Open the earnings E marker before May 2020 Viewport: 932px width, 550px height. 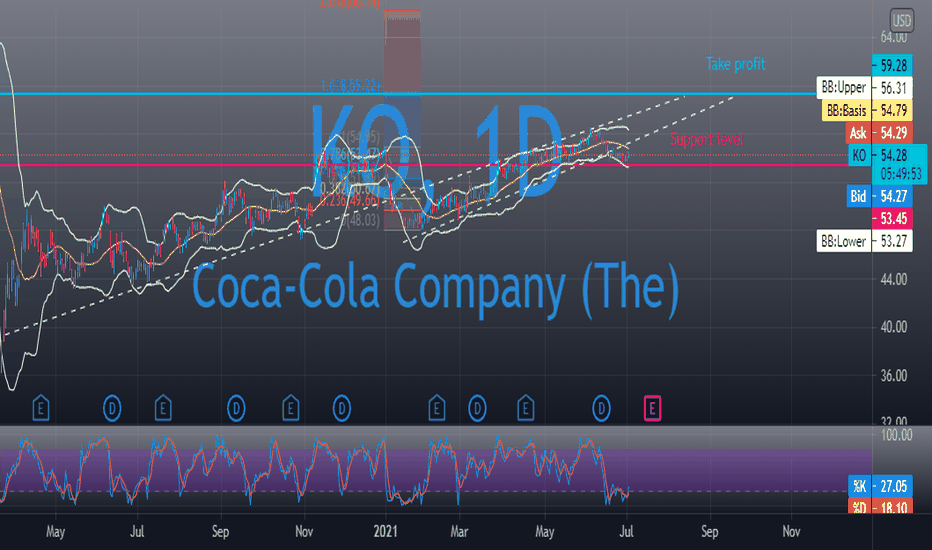tap(40, 408)
